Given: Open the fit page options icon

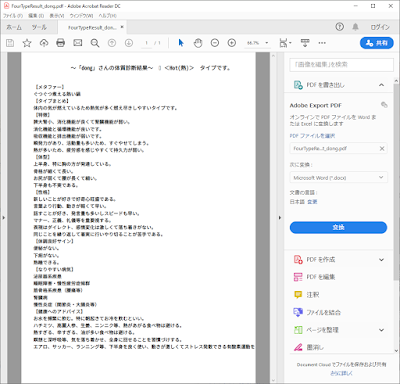Looking at the screenshot, I should (x=285, y=43).
